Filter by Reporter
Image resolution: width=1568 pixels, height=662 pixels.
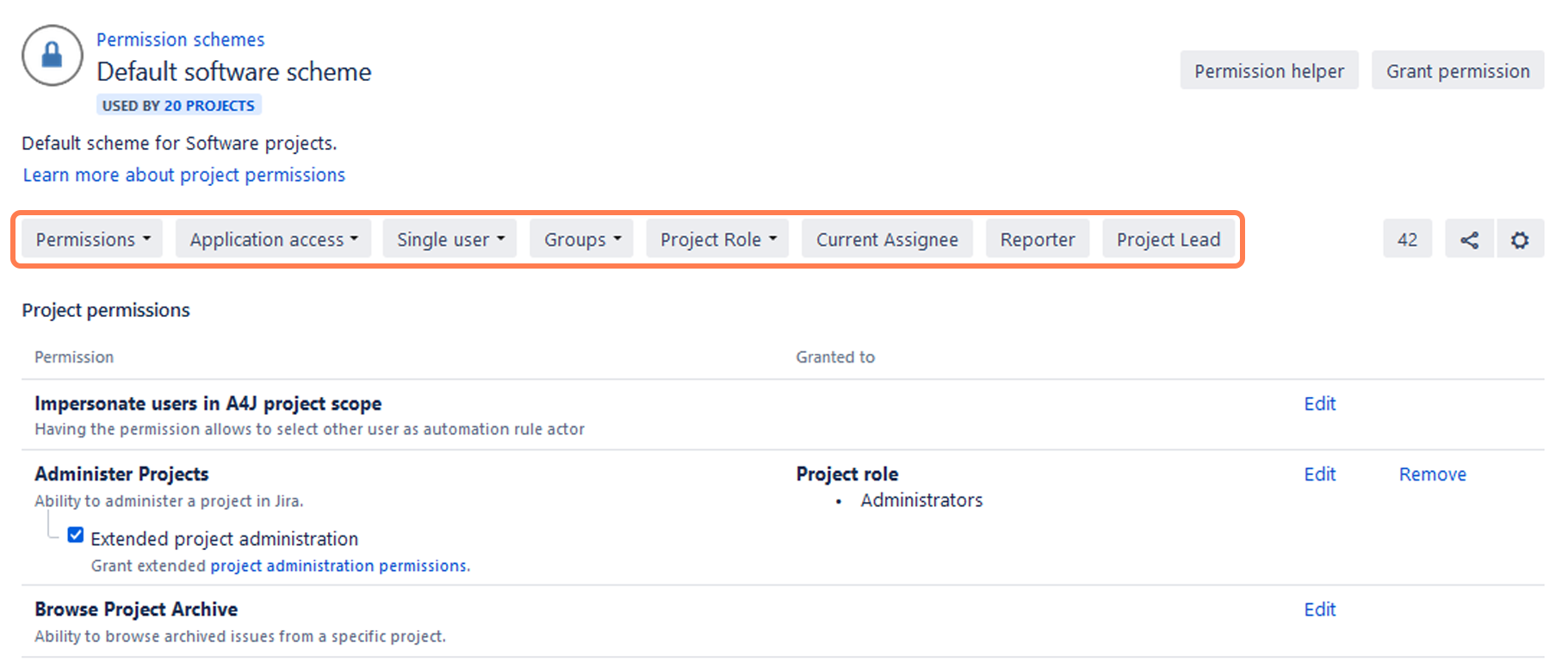tap(1037, 239)
